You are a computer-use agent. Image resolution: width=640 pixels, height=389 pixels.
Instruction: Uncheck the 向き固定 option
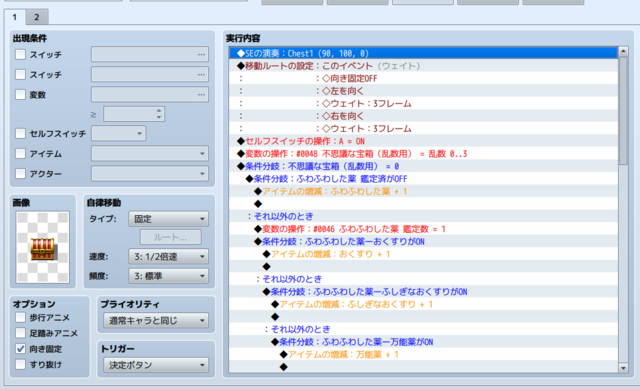coord(20,349)
